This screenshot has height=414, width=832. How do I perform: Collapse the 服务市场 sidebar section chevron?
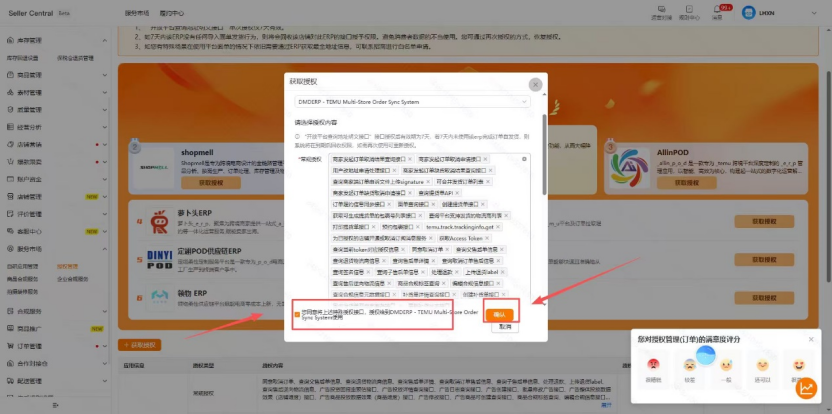pos(105,248)
